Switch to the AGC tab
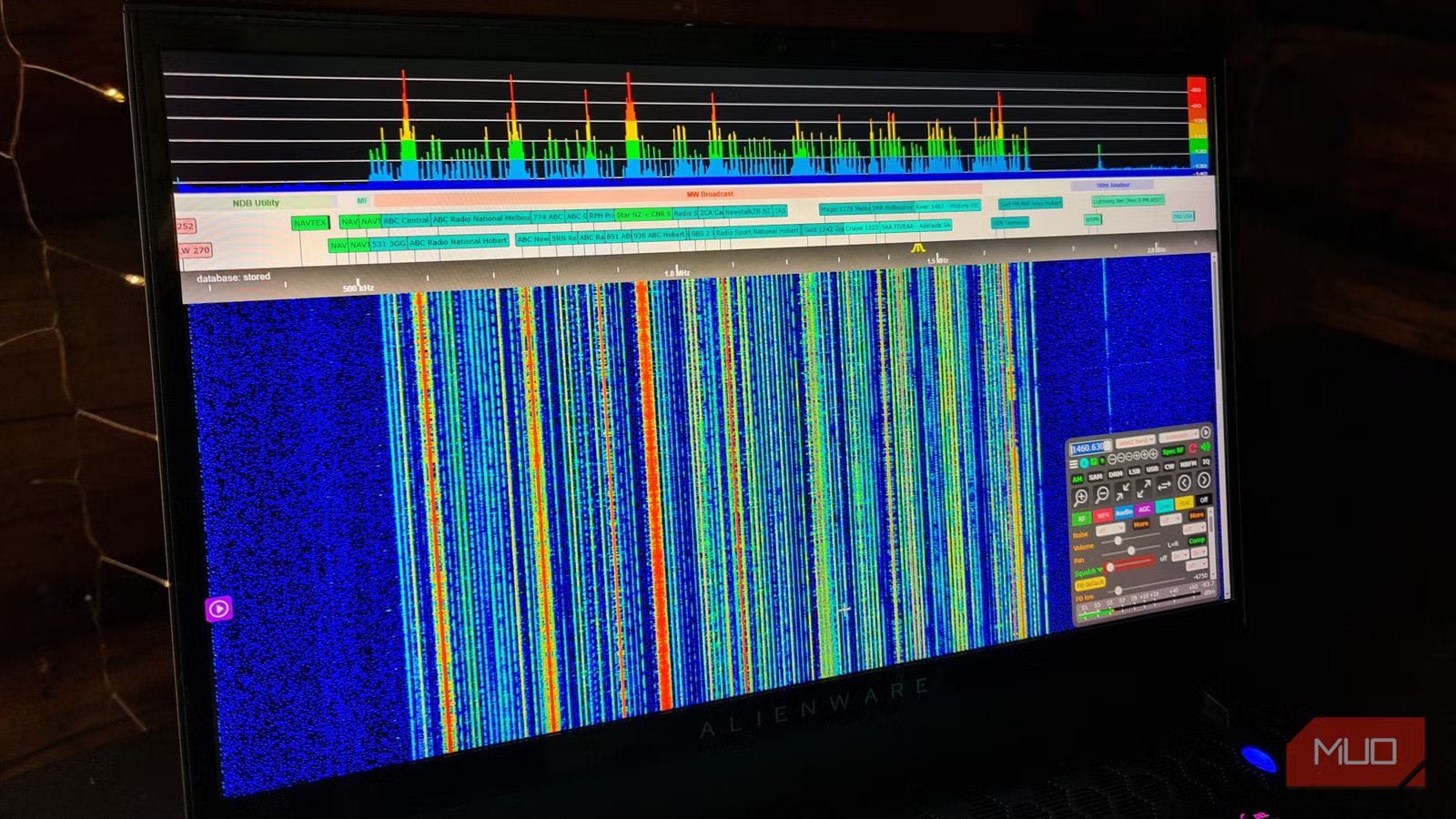The height and width of the screenshot is (819, 1456). (1144, 510)
